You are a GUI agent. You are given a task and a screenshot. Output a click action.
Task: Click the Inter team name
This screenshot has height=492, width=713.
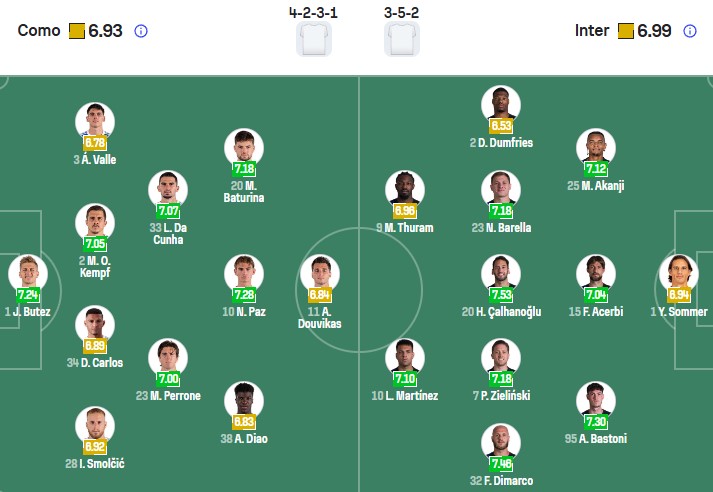tap(592, 31)
